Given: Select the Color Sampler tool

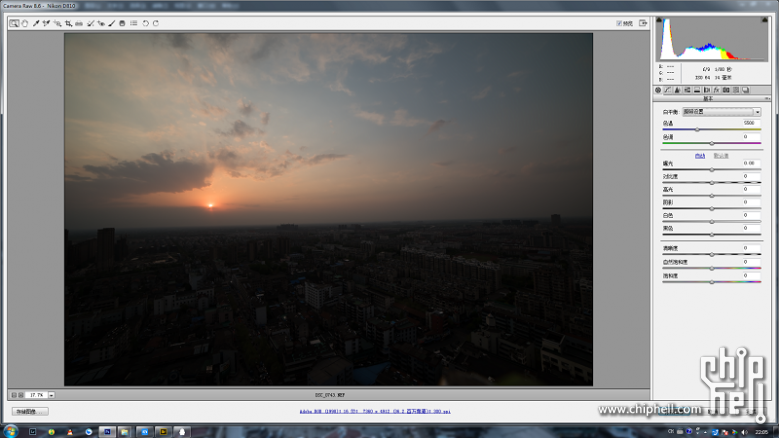Looking at the screenshot, I should pyautogui.click(x=46, y=23).
